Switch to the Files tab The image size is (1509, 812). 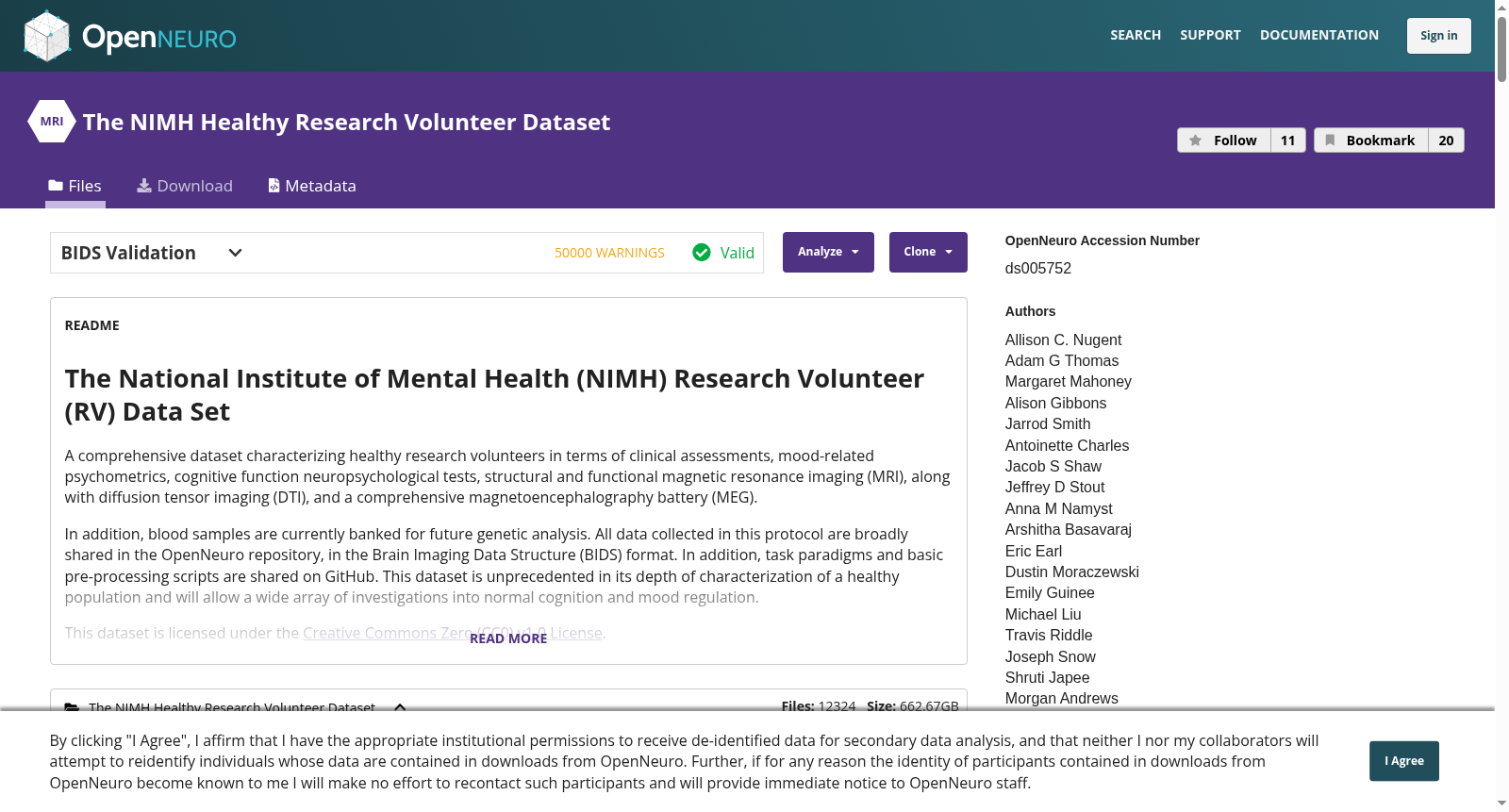tap(75, 186)
